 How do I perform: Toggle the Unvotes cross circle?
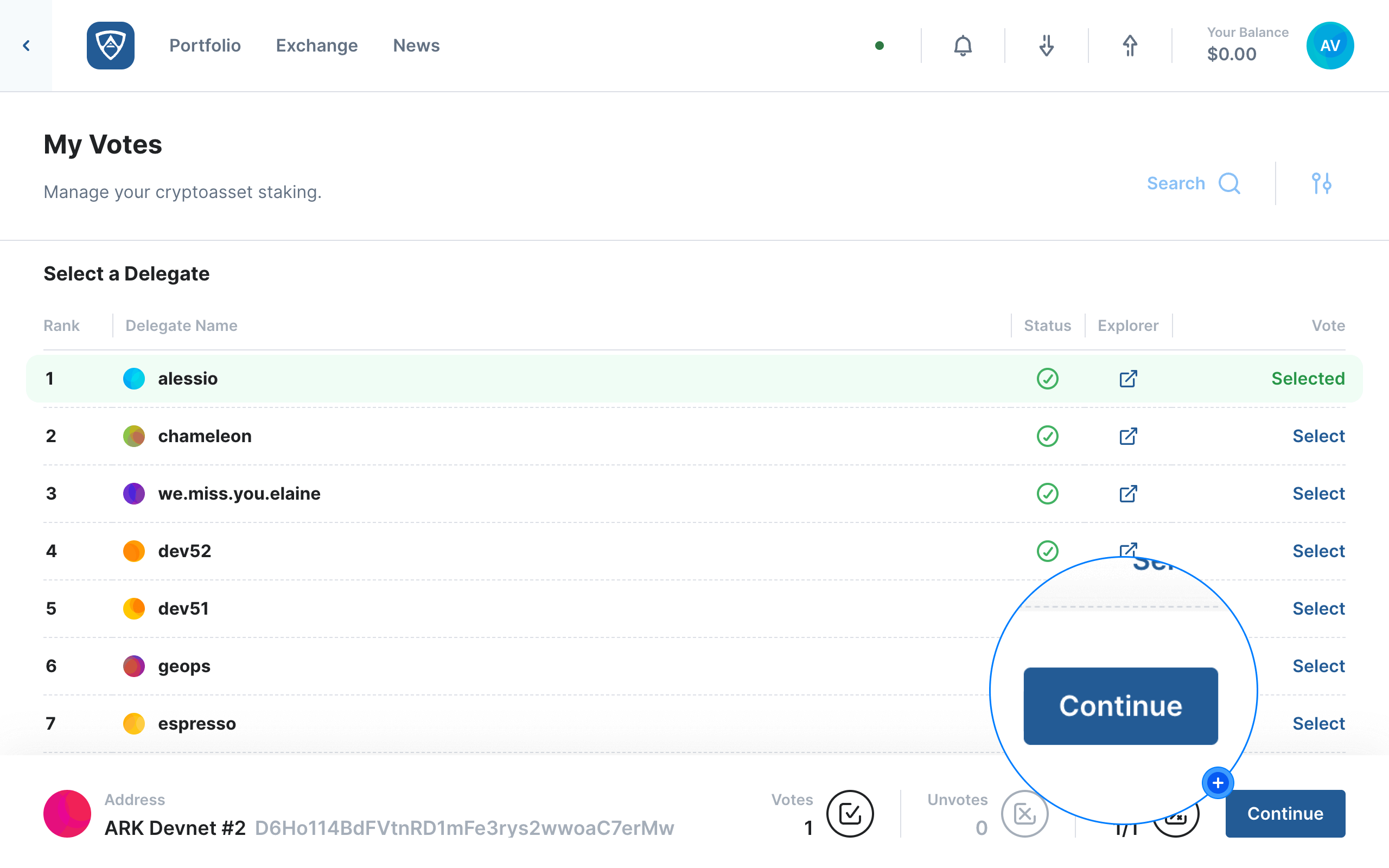point(1024,813)
